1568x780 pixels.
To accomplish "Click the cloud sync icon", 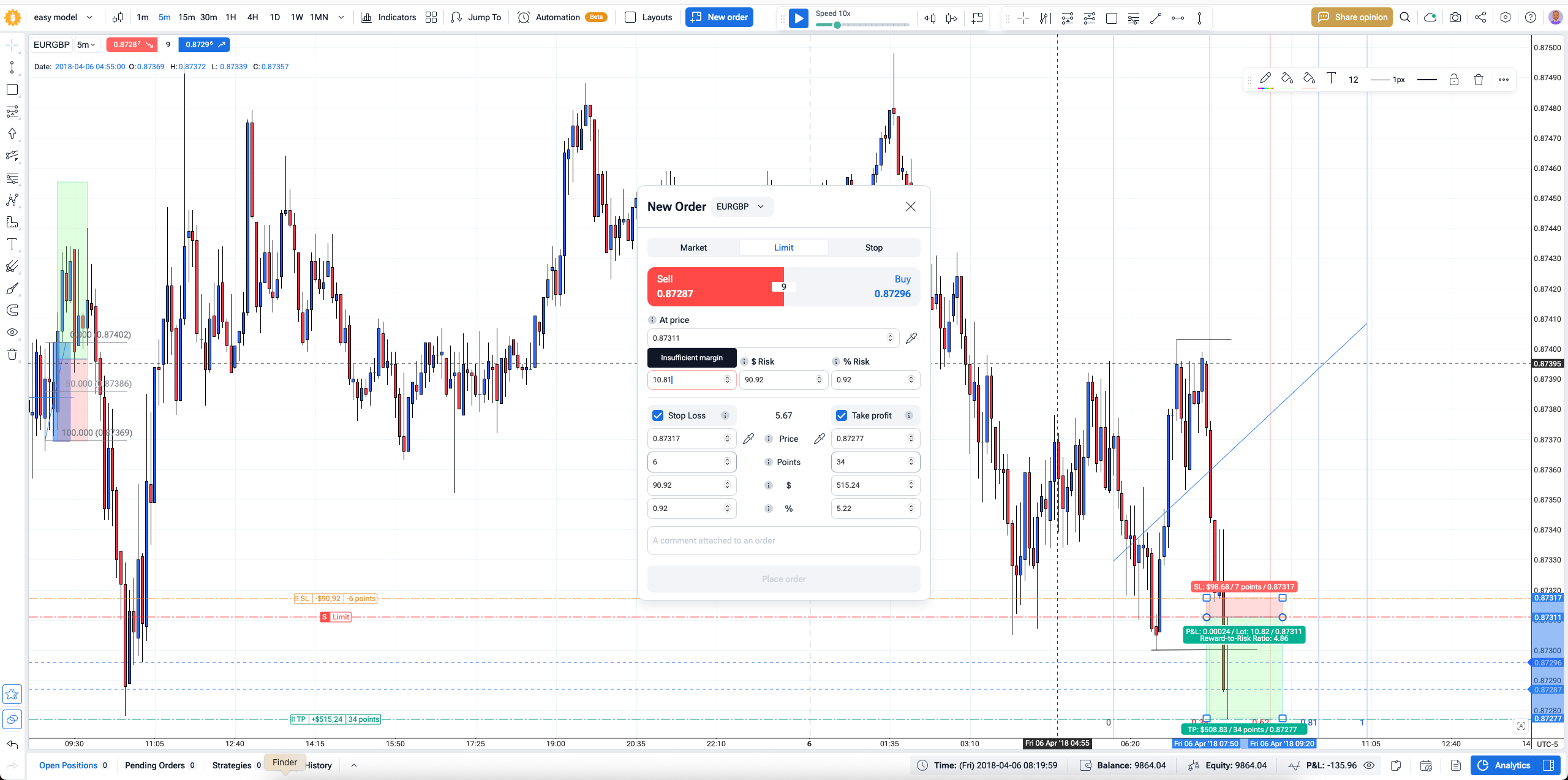I will (x=1430, y=17).
